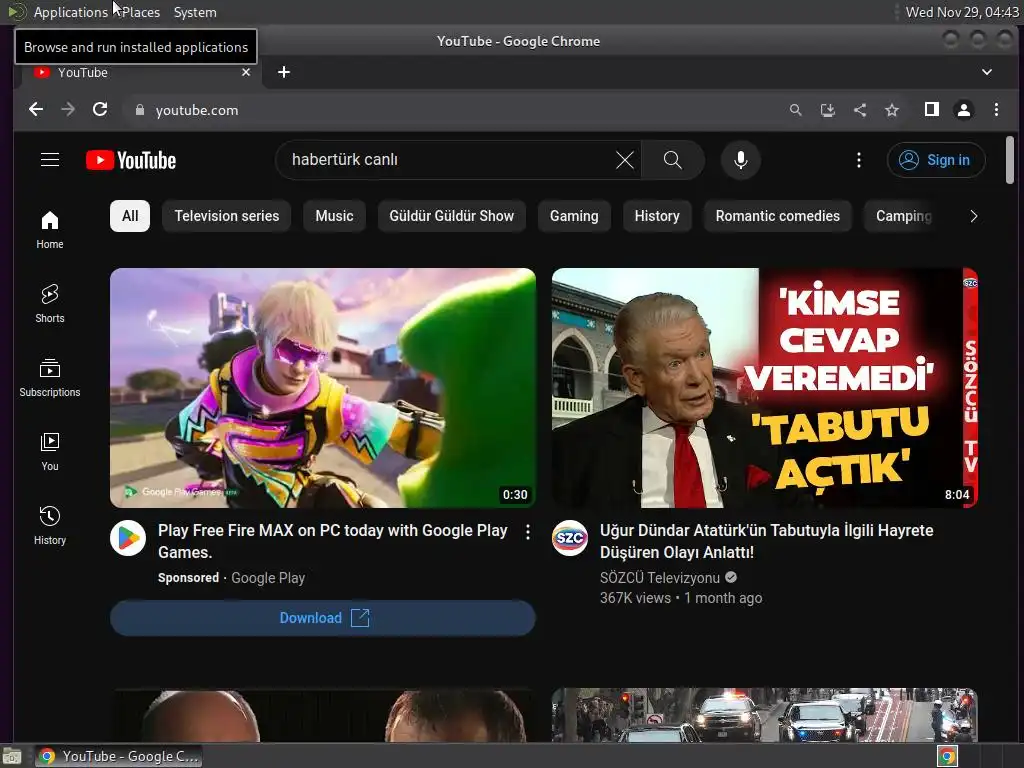
Task: Go forward in Chrome
Action: tap(68, 110)
